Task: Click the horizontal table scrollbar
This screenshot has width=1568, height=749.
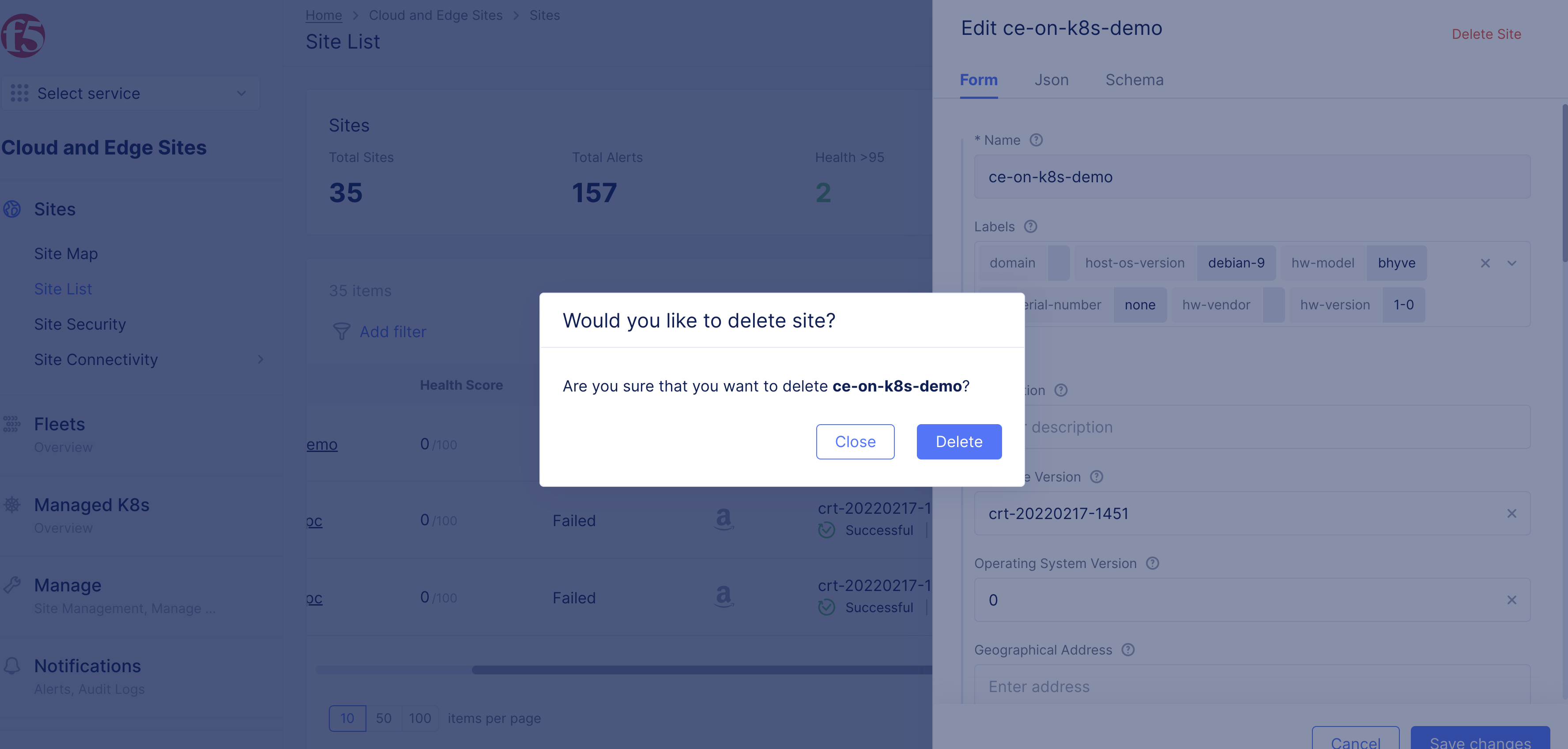Action: pyautogui.click(x=700, y=670)
